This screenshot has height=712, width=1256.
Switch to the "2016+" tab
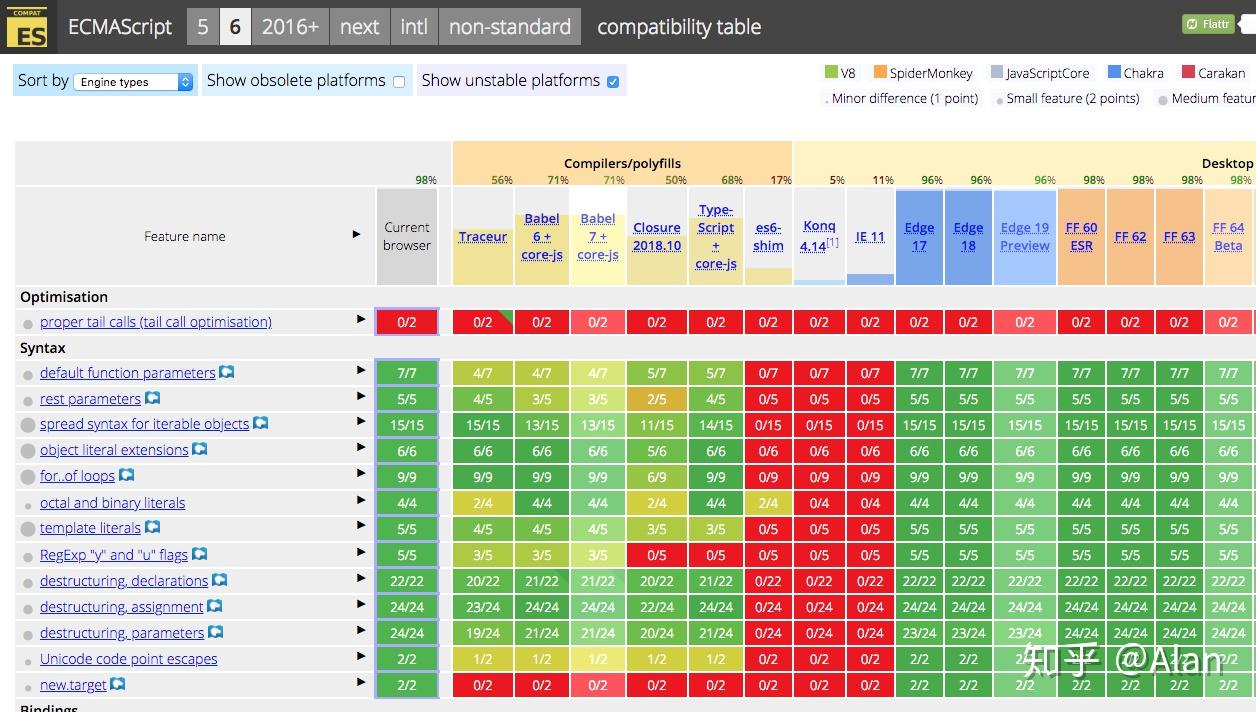pos(290,27)
